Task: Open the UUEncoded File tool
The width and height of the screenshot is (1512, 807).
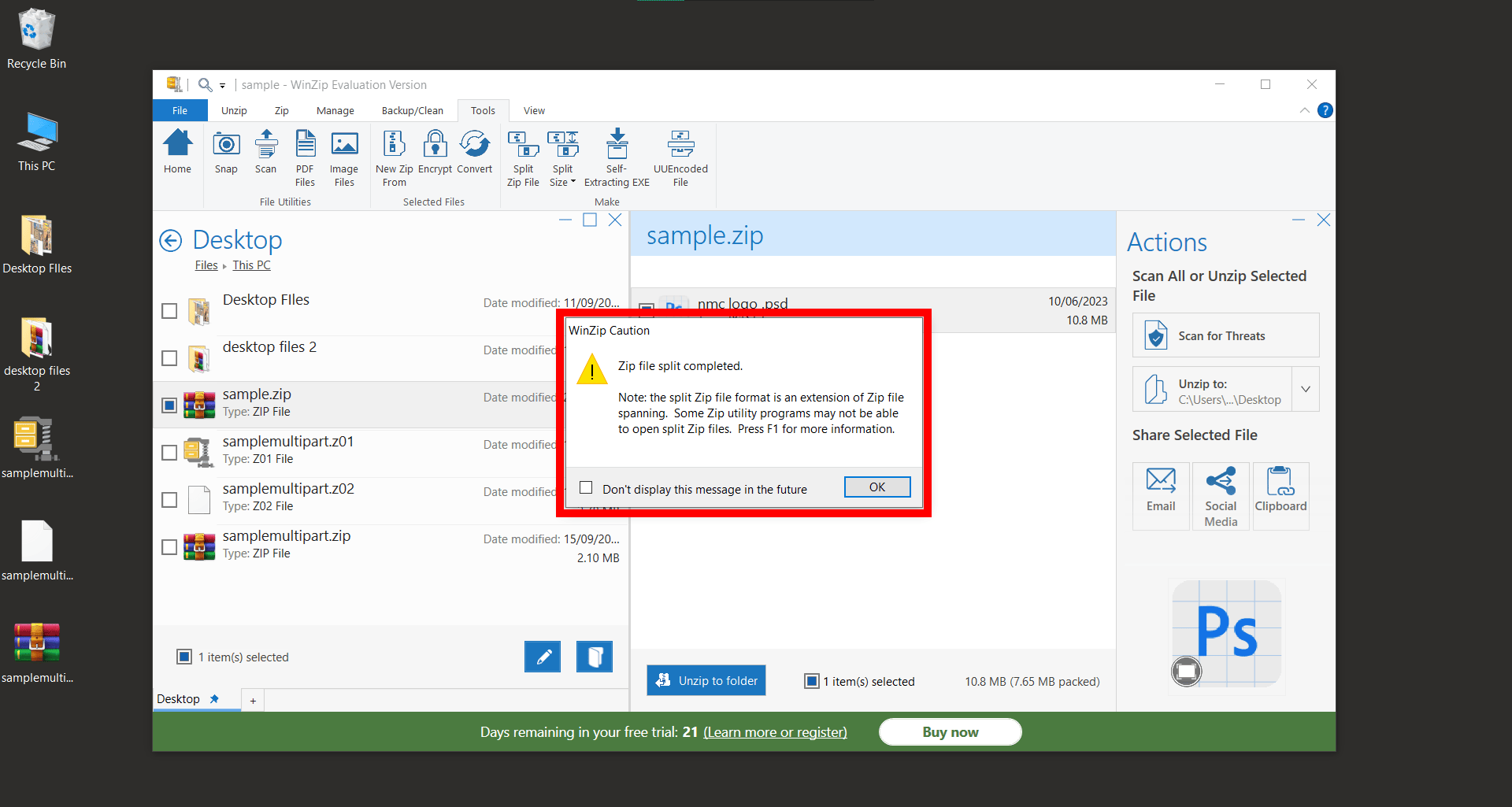Action: [680, 156]
